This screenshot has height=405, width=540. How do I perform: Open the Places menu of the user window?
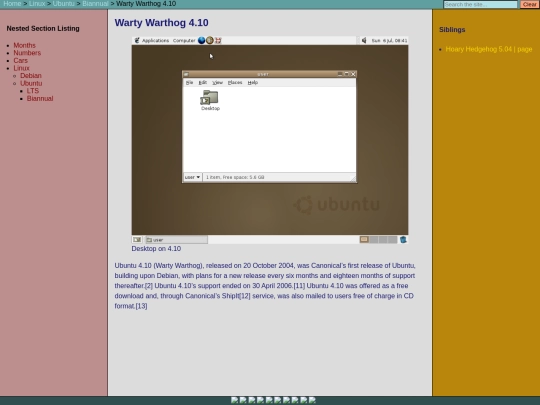[x=235, y=83]
